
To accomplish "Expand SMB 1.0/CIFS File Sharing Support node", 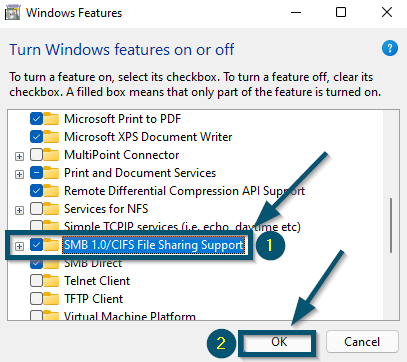I will tap(19, 246).
